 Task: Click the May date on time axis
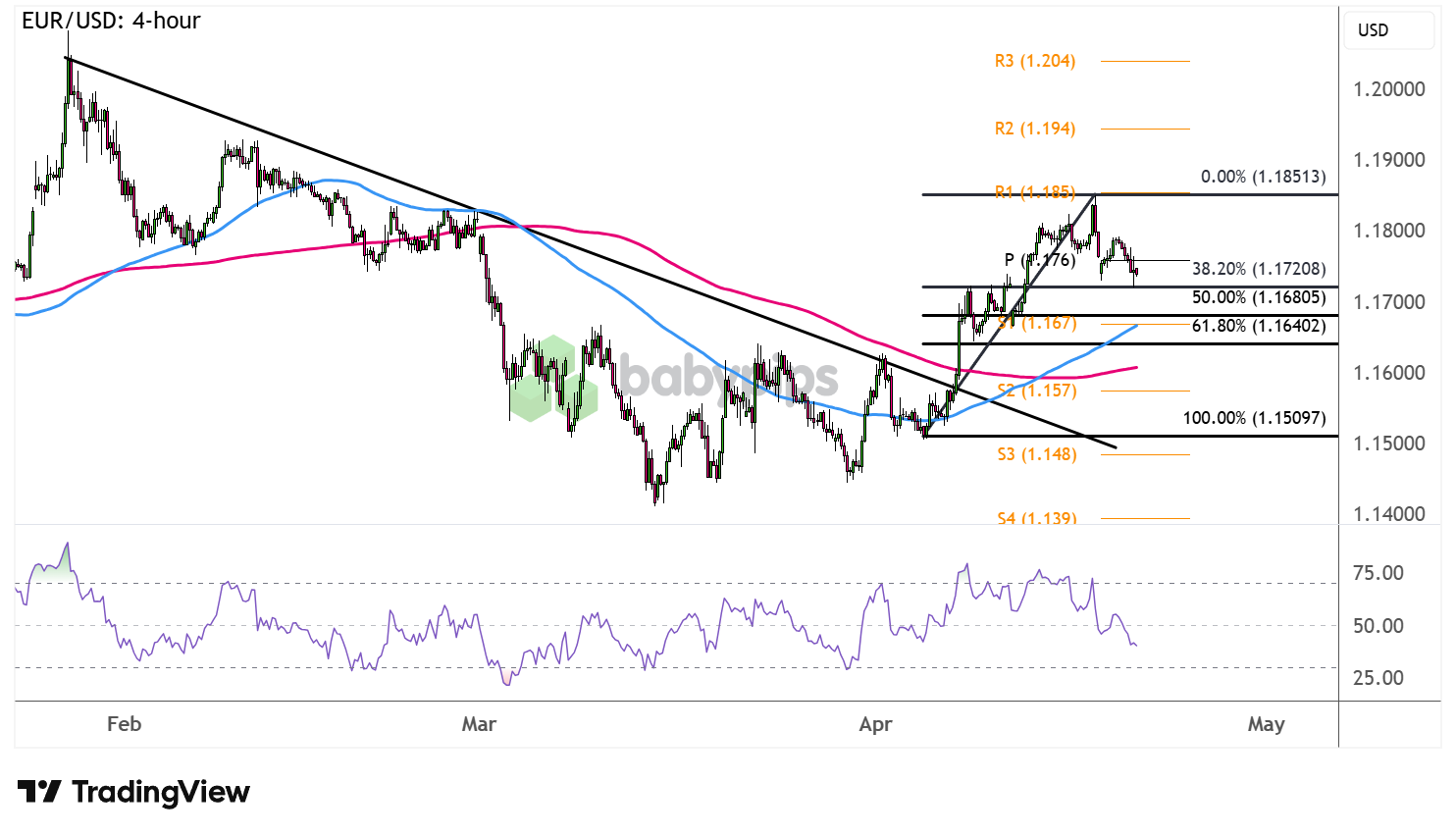point(1266,724)
